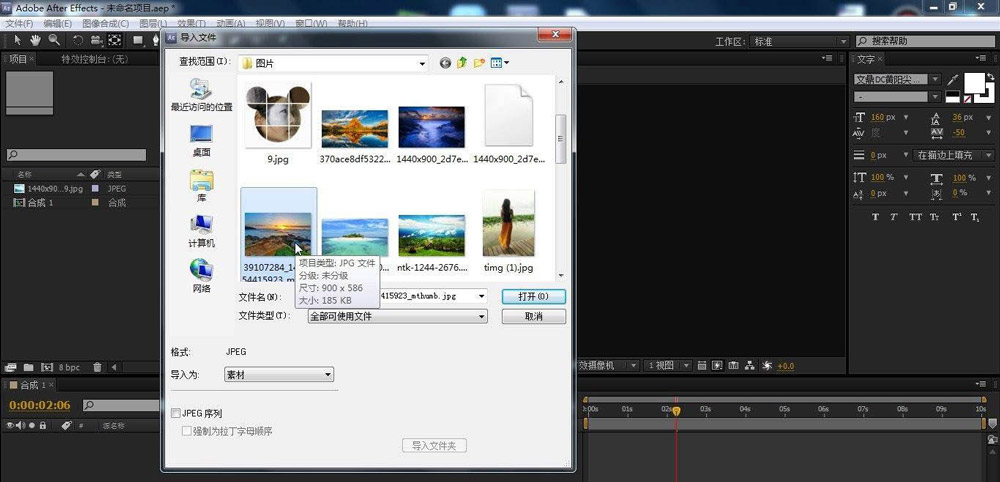The height and width of the screenshot is (482, 1000).
Task: Select the Rotation tool
Action: (x=78, y=40)
